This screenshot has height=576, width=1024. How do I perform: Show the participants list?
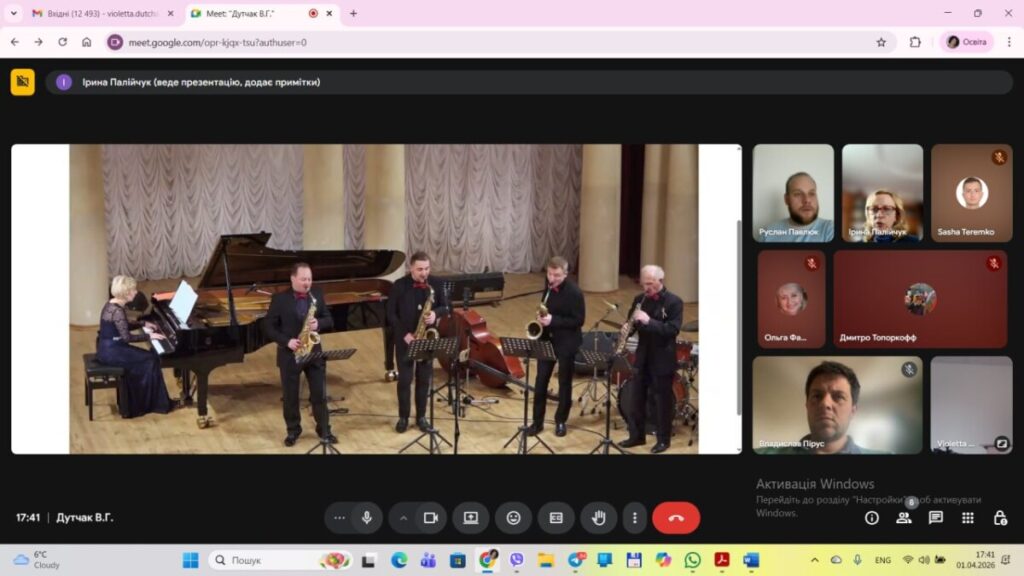pos(904,518)
